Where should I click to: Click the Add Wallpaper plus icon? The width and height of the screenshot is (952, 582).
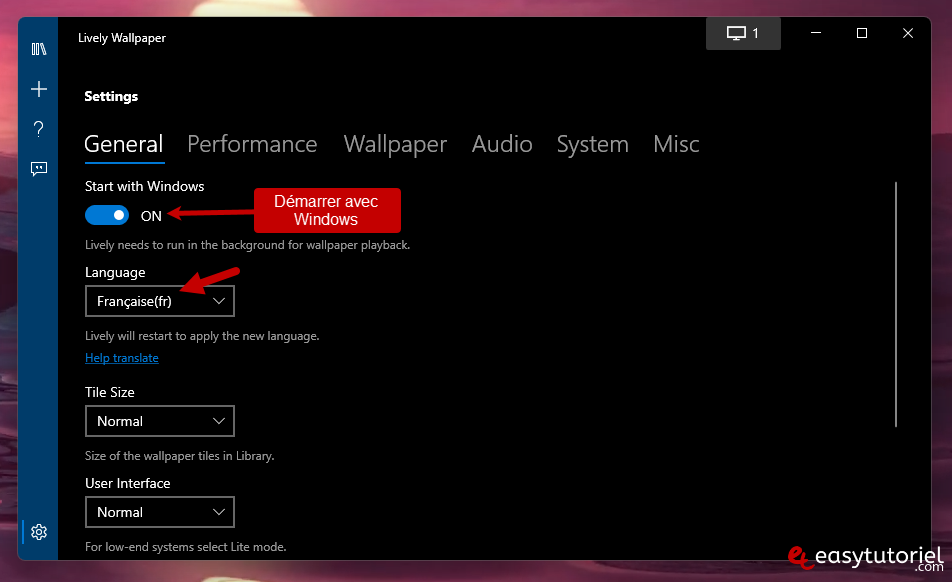(x=39, y=89)
